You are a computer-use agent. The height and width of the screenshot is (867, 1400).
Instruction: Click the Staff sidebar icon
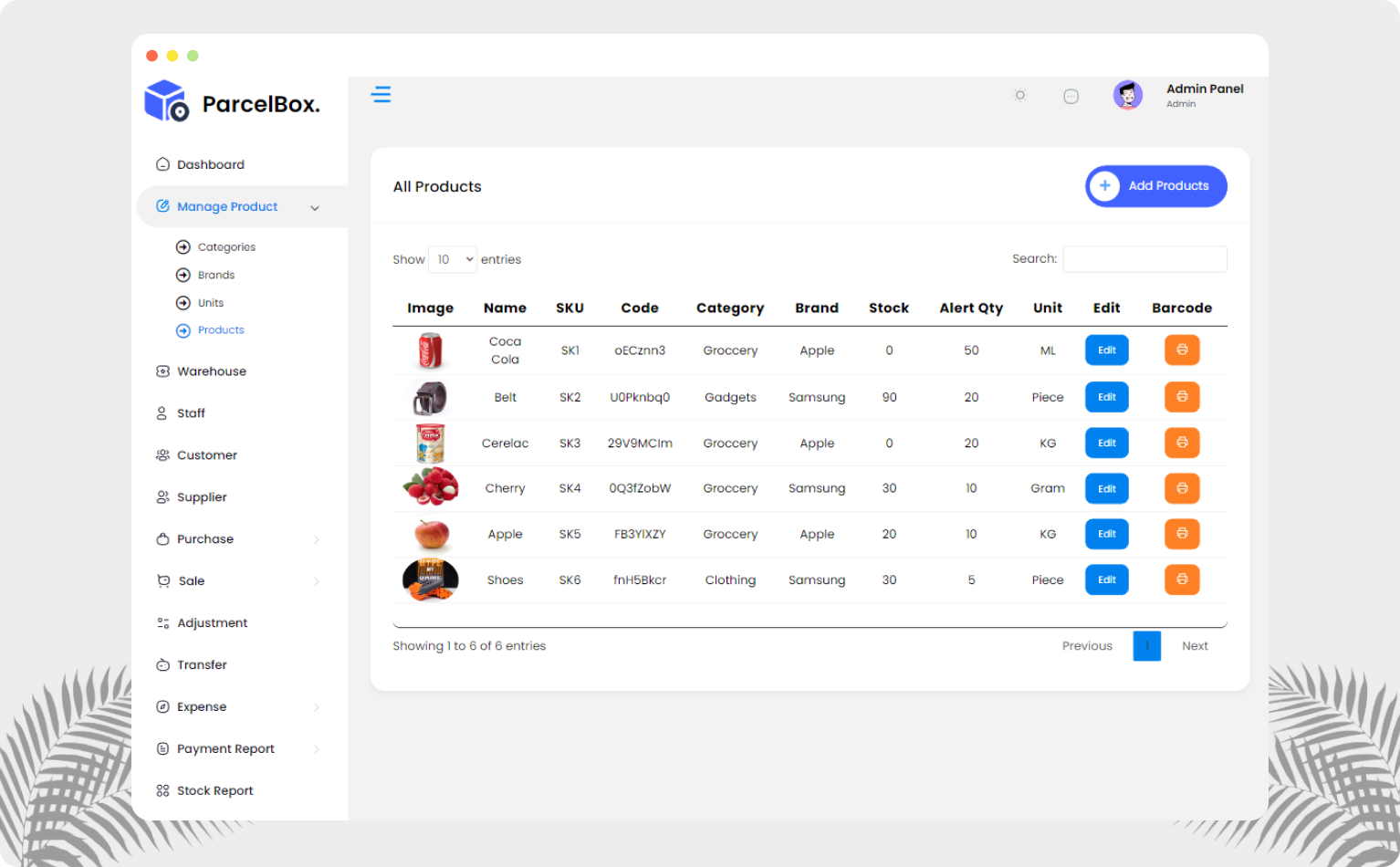point(161,413)
